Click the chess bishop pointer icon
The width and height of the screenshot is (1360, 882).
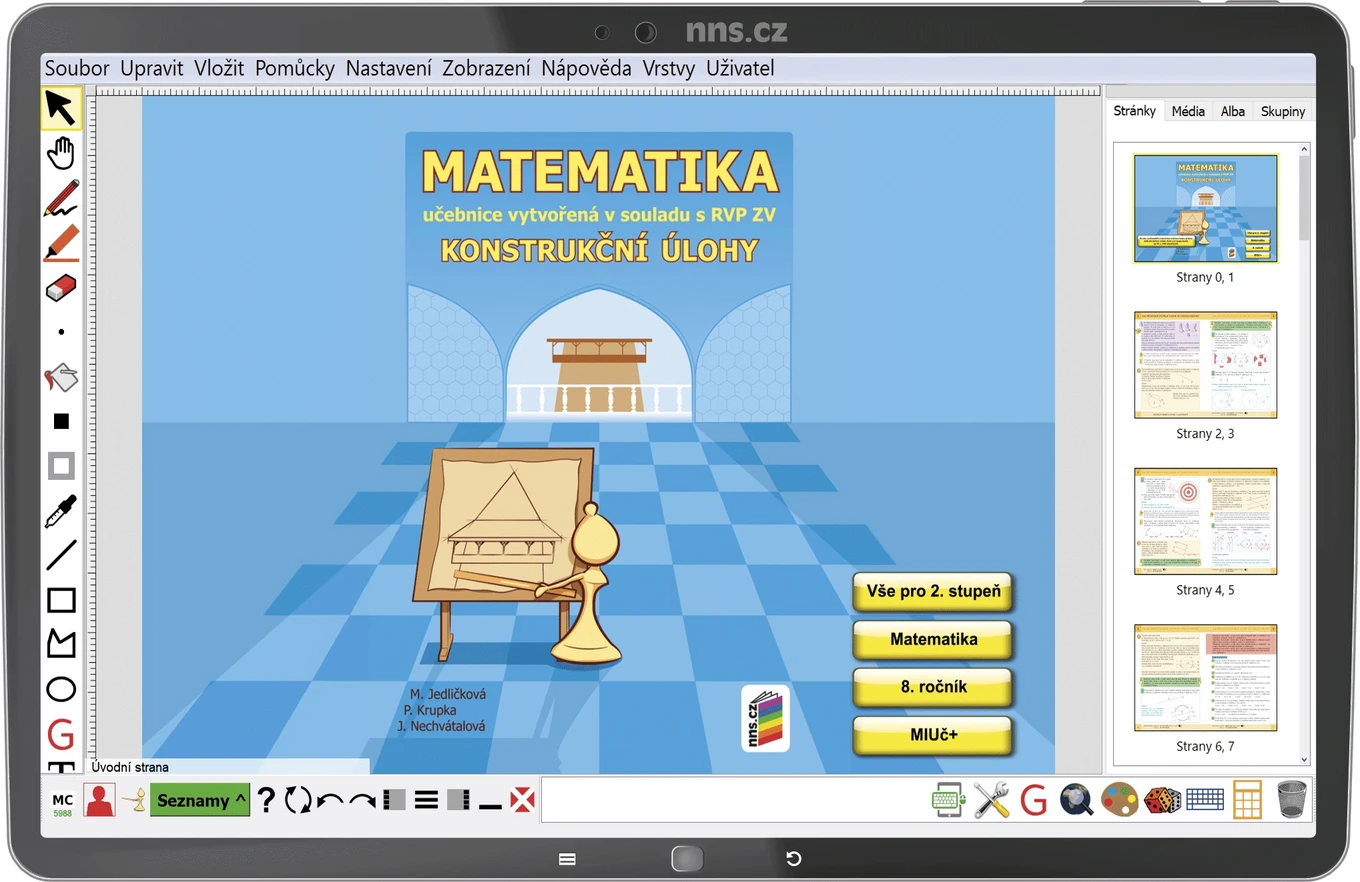point(134,800)
